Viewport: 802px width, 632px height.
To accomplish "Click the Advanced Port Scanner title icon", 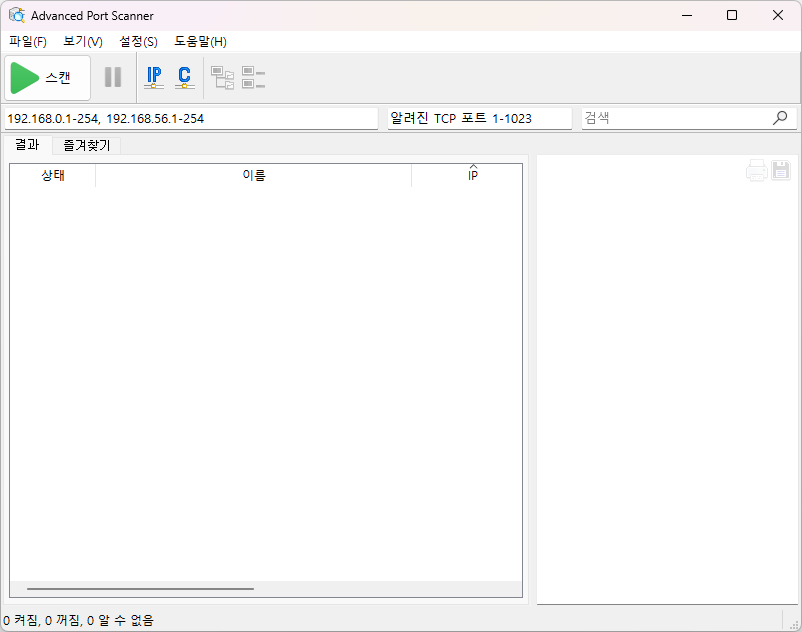I will tap(16, 15).
